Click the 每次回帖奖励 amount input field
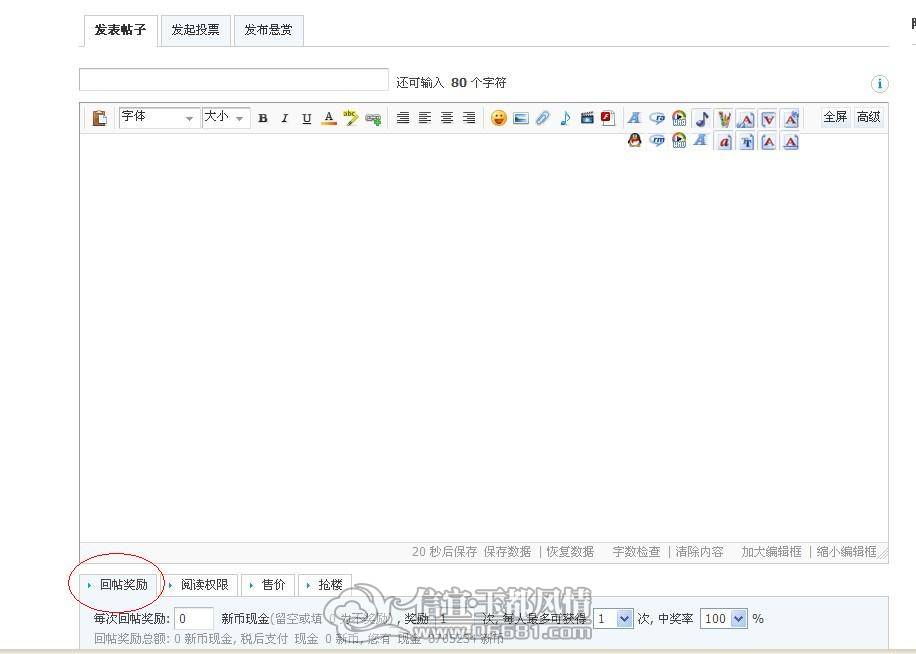Image resolution: width=916 pixels, height=654 pixels. [194, 618]
